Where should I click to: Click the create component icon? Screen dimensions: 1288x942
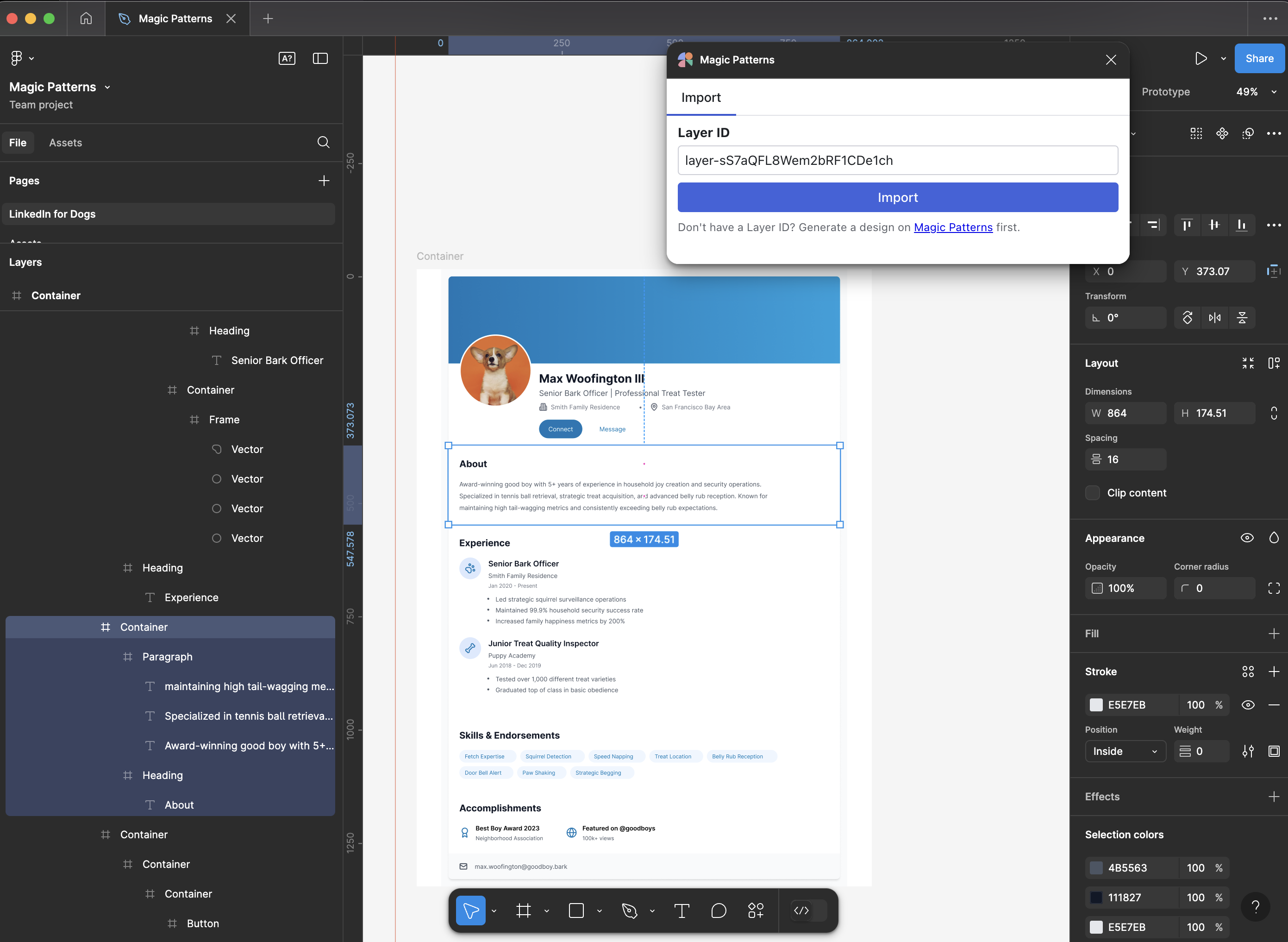(x=1222, y=133)
